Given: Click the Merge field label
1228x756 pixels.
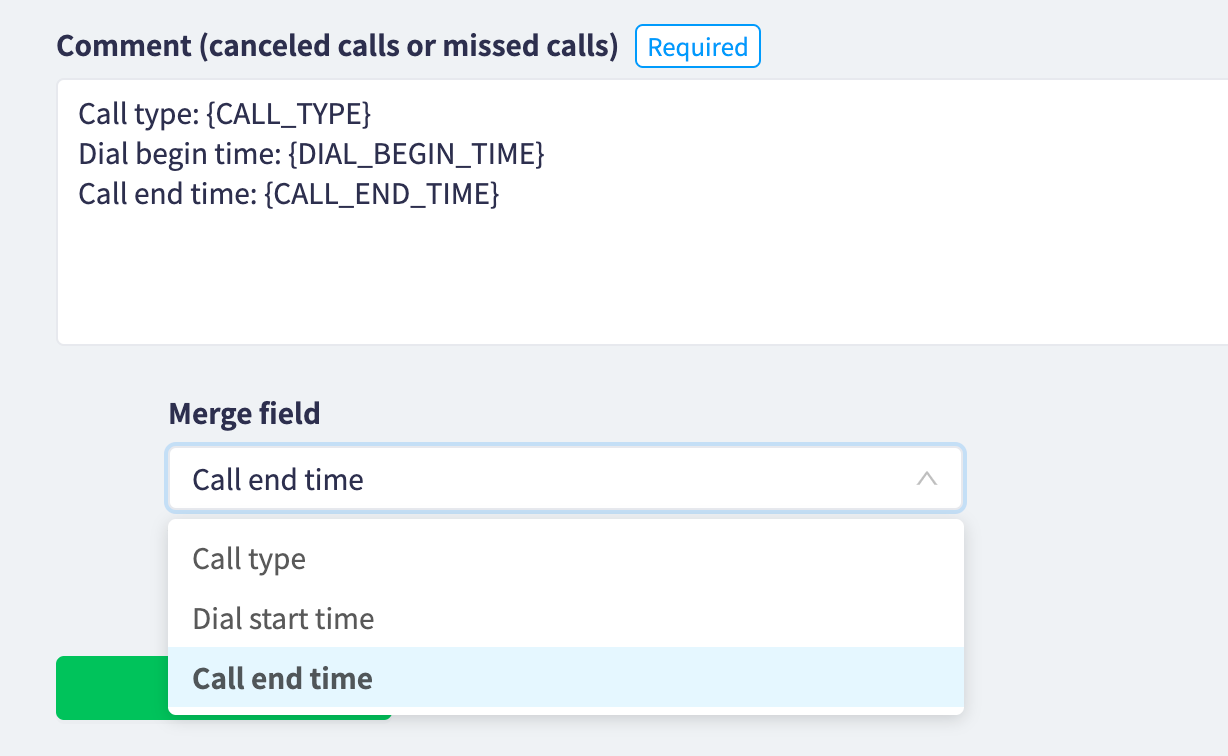Looking at the screenshot, I should pos(244,413).
